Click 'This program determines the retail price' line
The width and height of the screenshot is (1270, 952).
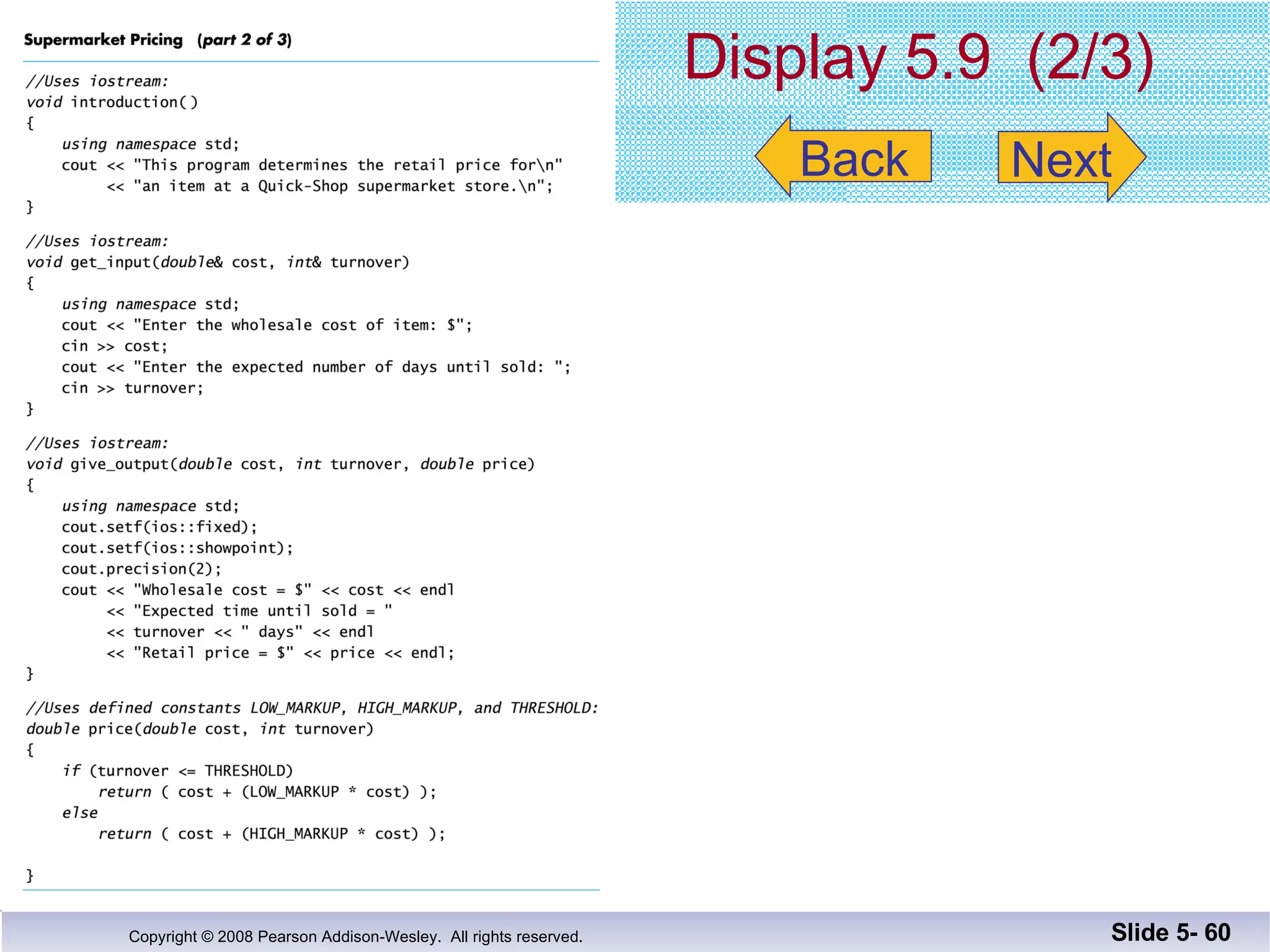coord(312,165)
